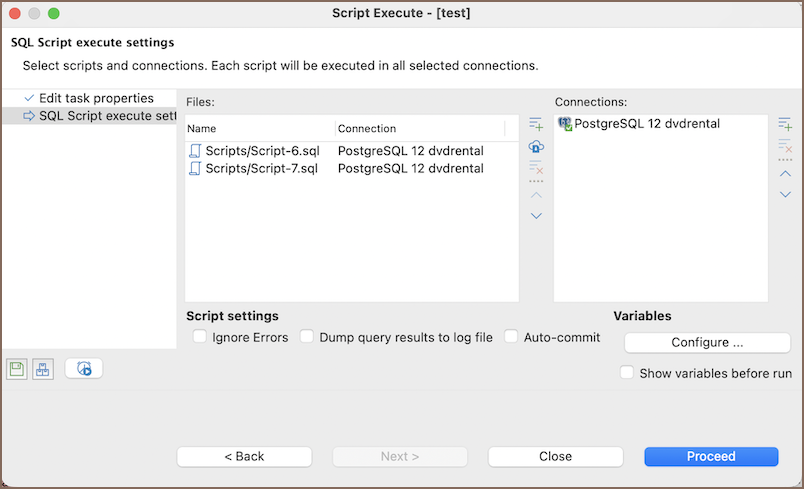804x489 pixels.
Task: Enable the Ignore Errors checkbox
Action: tap(200, 337)
